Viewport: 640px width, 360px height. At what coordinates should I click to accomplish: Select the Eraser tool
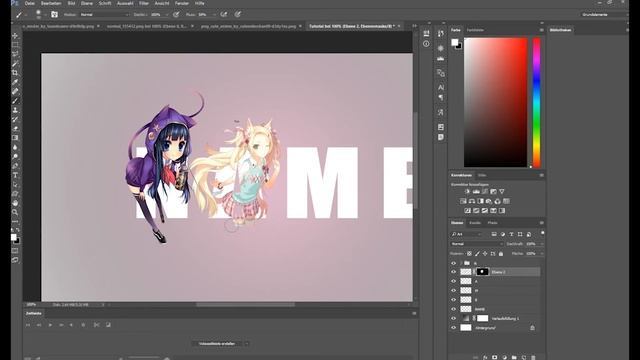pyautogui.click(x=15, y=129)
